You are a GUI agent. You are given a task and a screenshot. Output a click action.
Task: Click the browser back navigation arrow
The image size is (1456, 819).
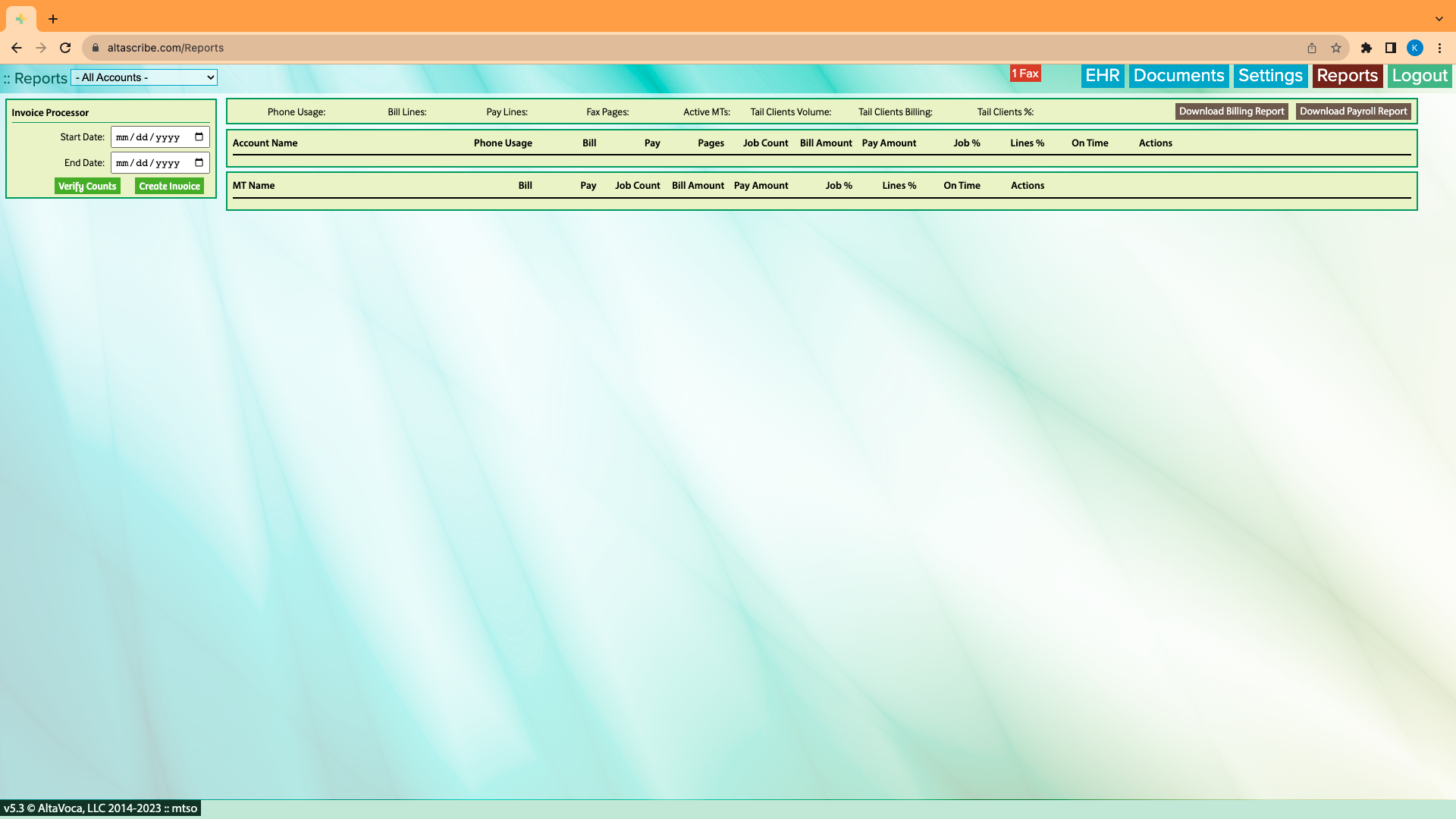(16, 48)
